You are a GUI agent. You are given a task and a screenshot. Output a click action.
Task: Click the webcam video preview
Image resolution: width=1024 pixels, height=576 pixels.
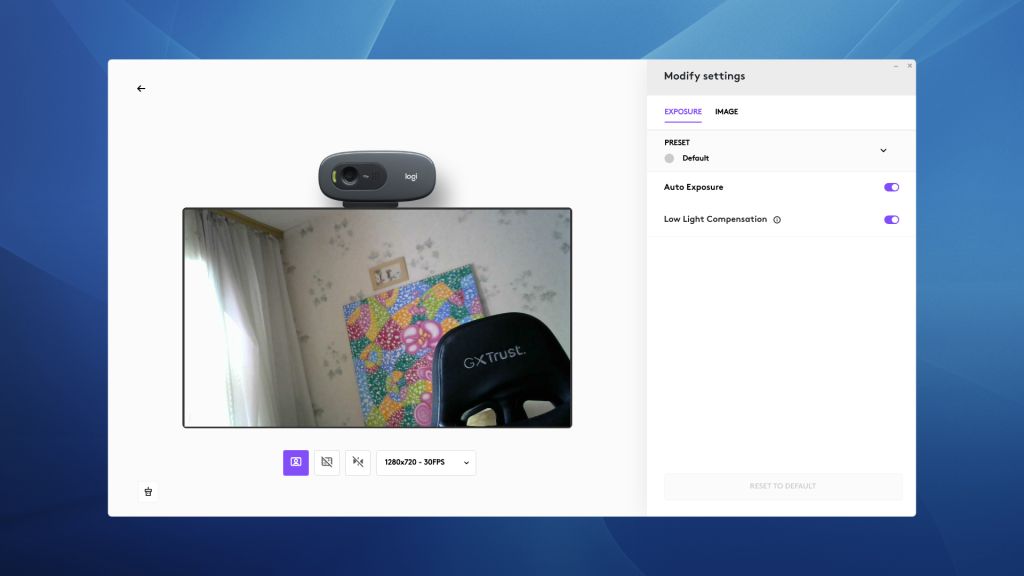[377, 318]
